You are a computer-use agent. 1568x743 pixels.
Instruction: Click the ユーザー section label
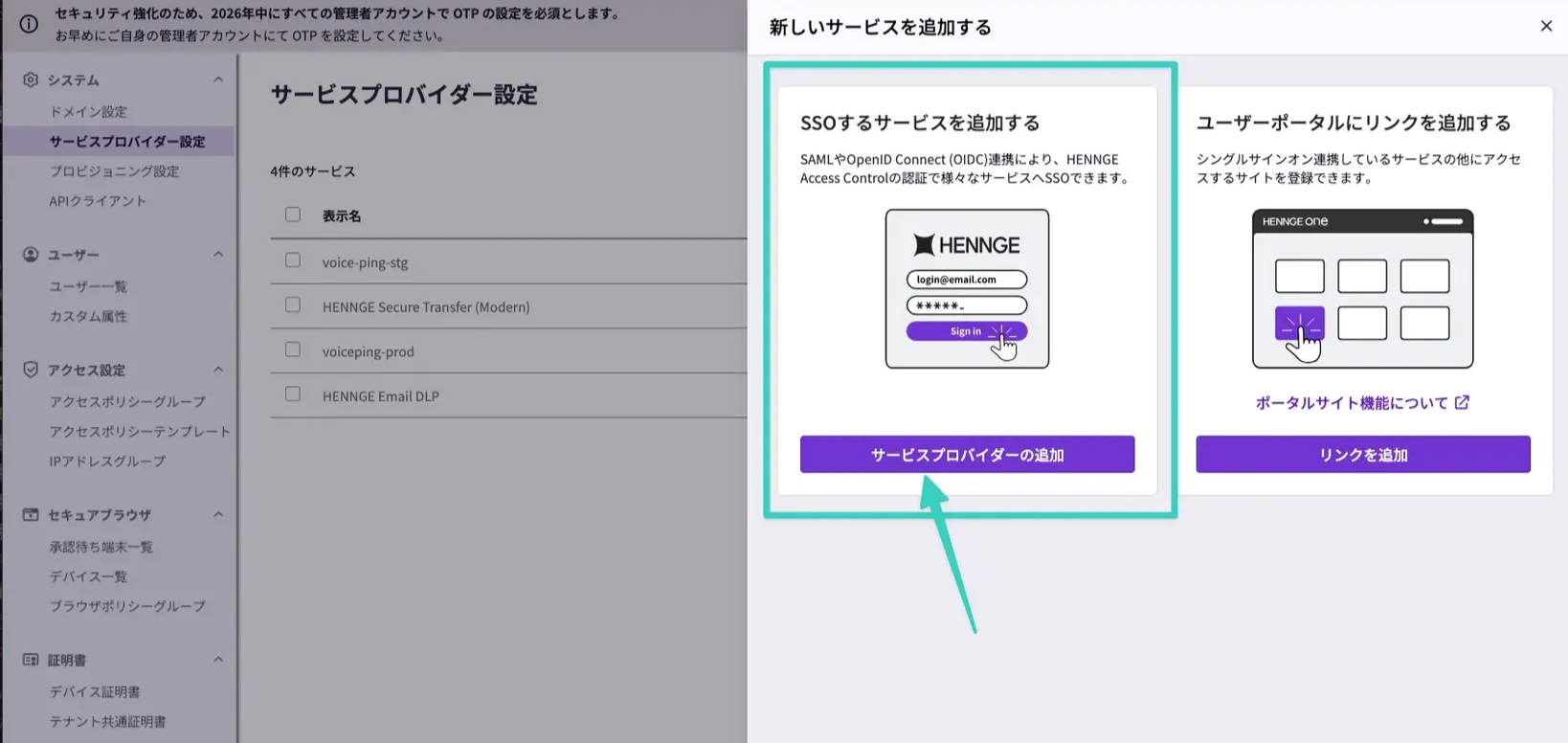(73, 255)
